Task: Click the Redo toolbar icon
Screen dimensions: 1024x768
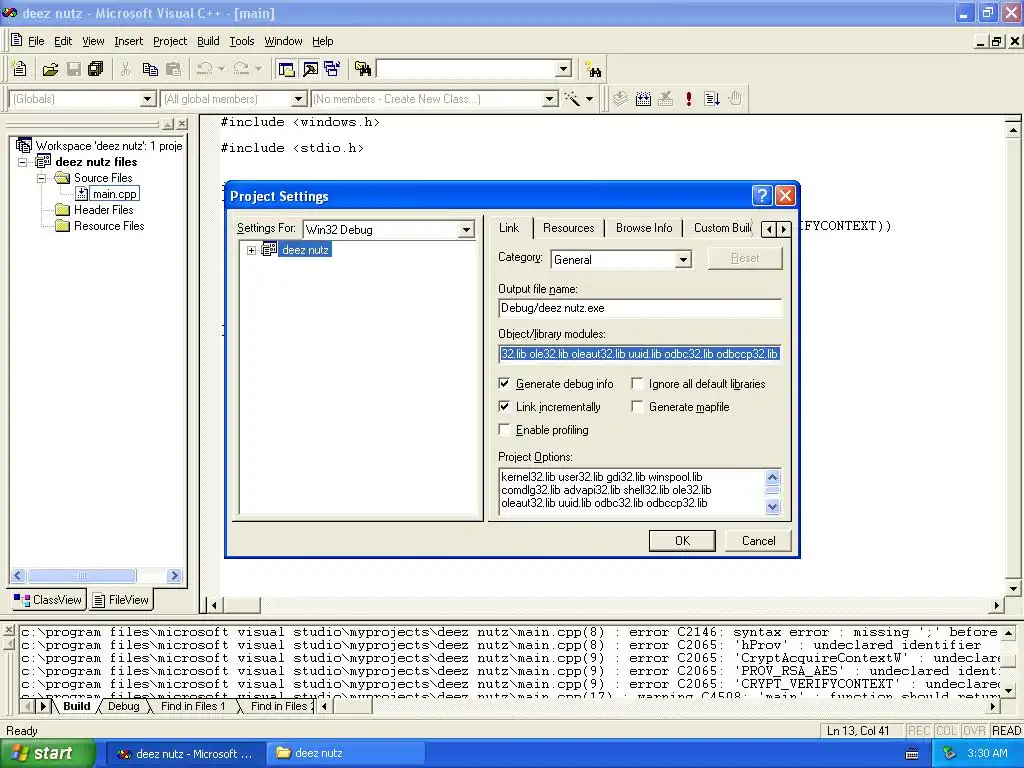Action: point(241,69)
